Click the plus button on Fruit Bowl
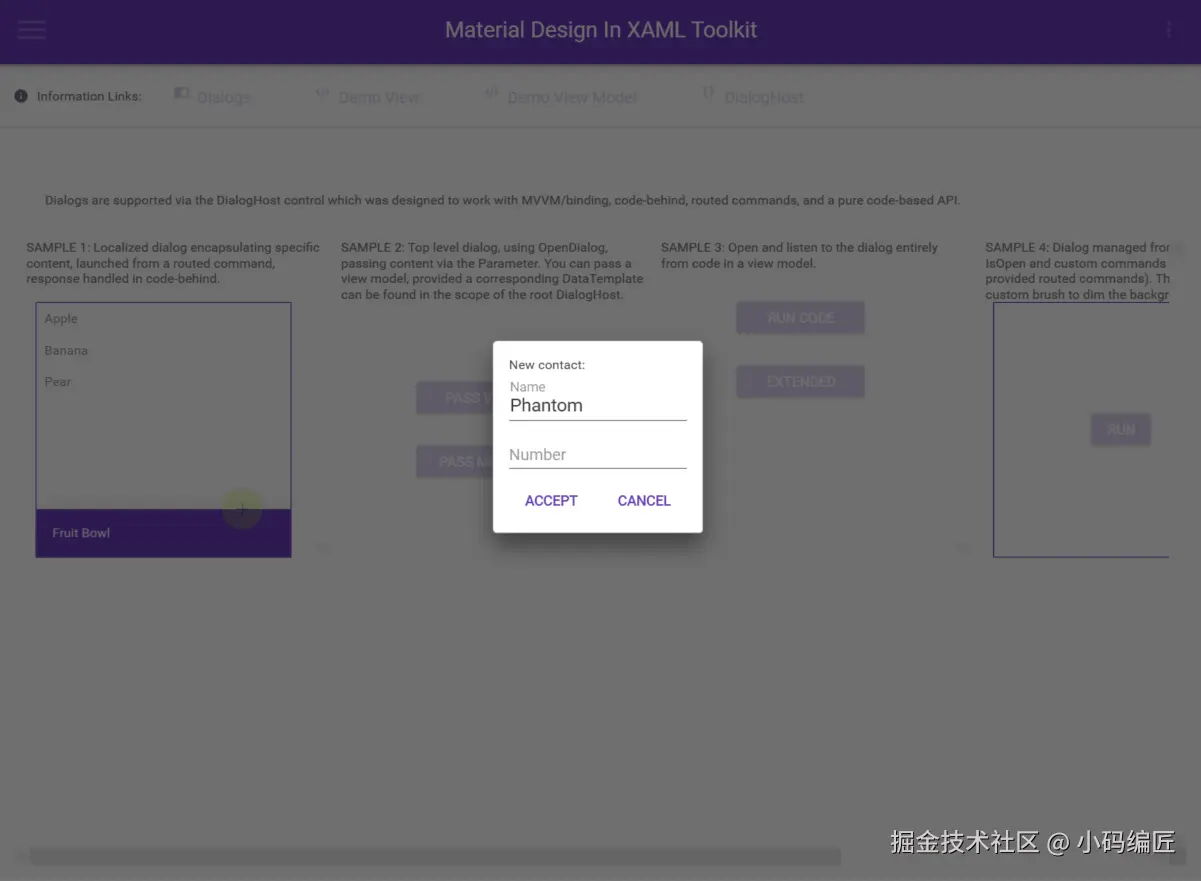 point(242,510)
